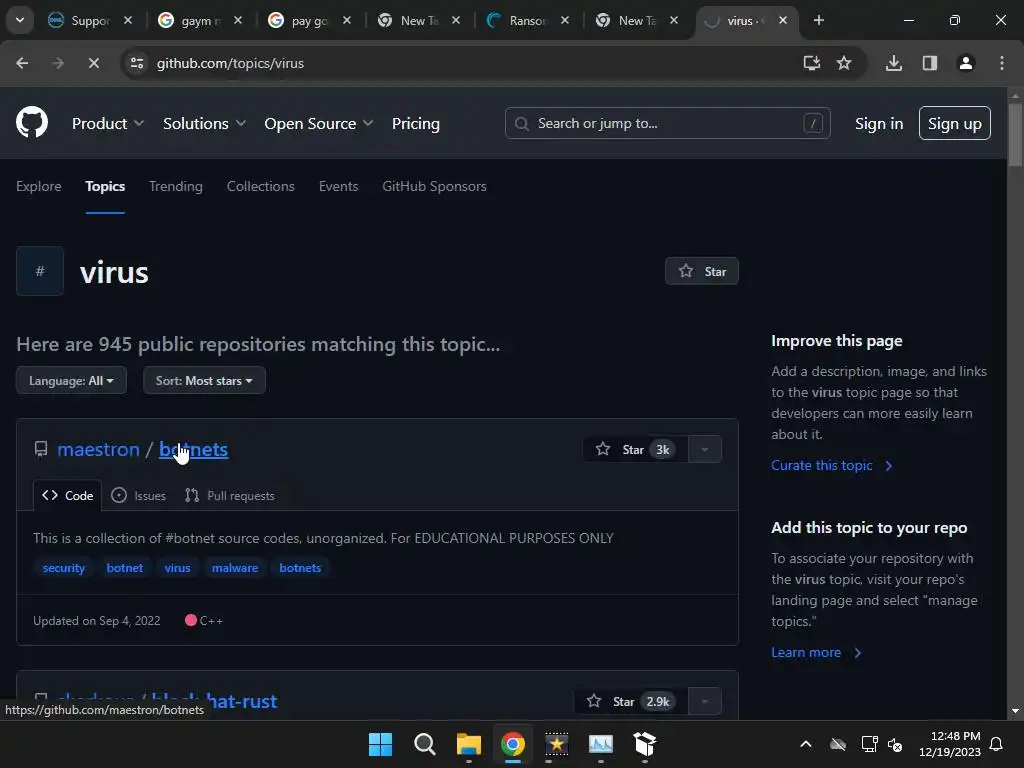
Task: Click the botnets topic tag
Action: [x=300, y=568]
